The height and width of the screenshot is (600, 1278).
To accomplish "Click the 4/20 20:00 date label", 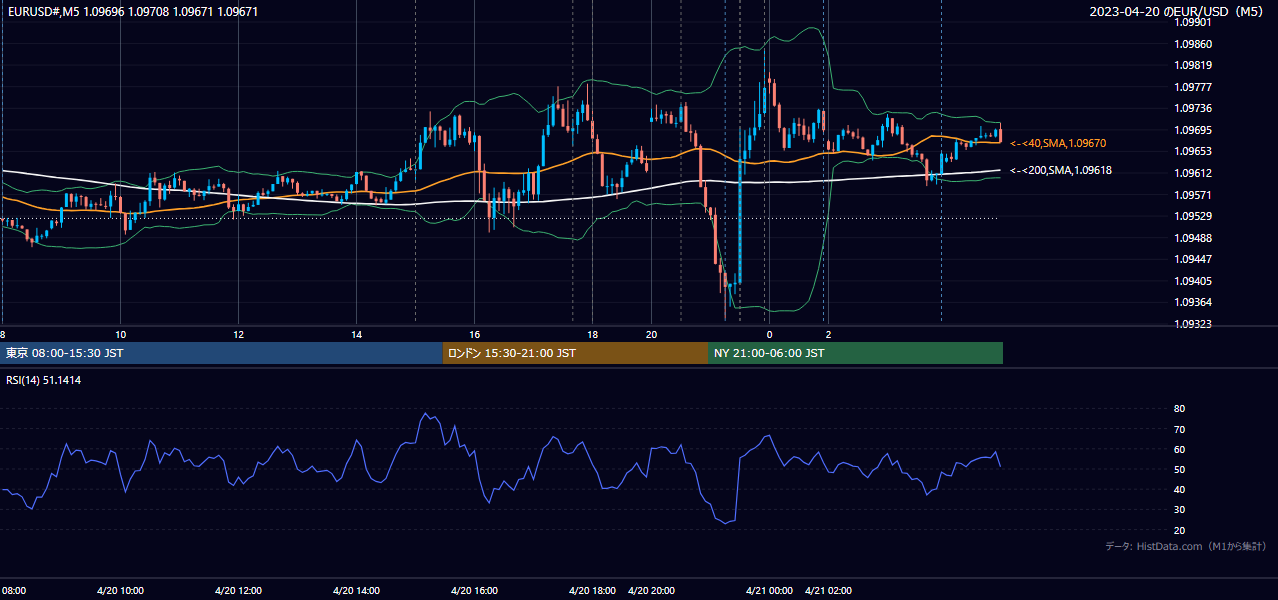I will (652, 591).
